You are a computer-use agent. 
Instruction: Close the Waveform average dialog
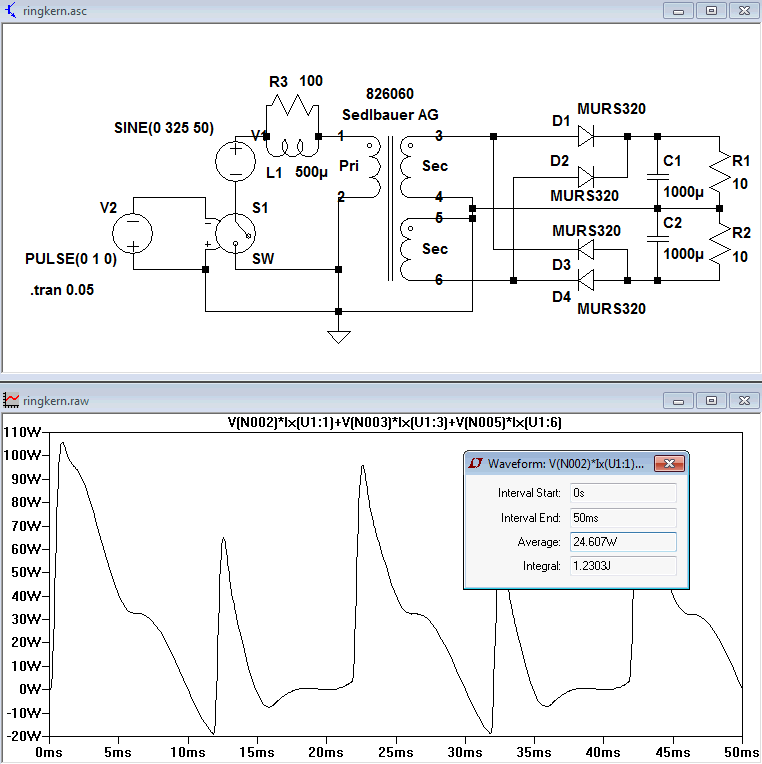click(x=669, y=463)
